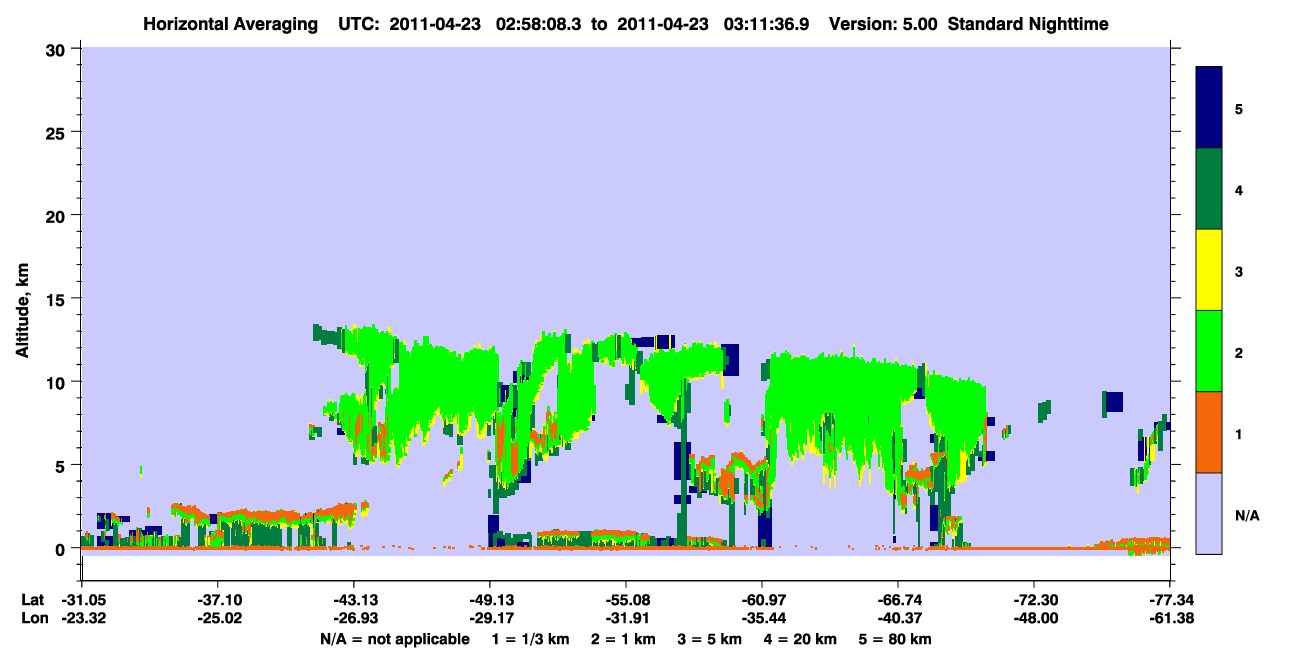Click latitude value -55.08

click(x=625, y=599)
